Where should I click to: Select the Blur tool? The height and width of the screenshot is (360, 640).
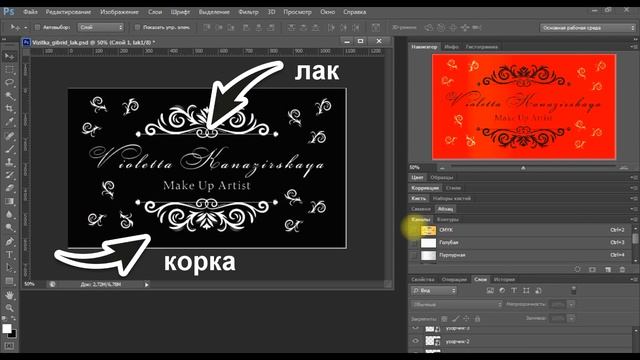tap(9, 214)
